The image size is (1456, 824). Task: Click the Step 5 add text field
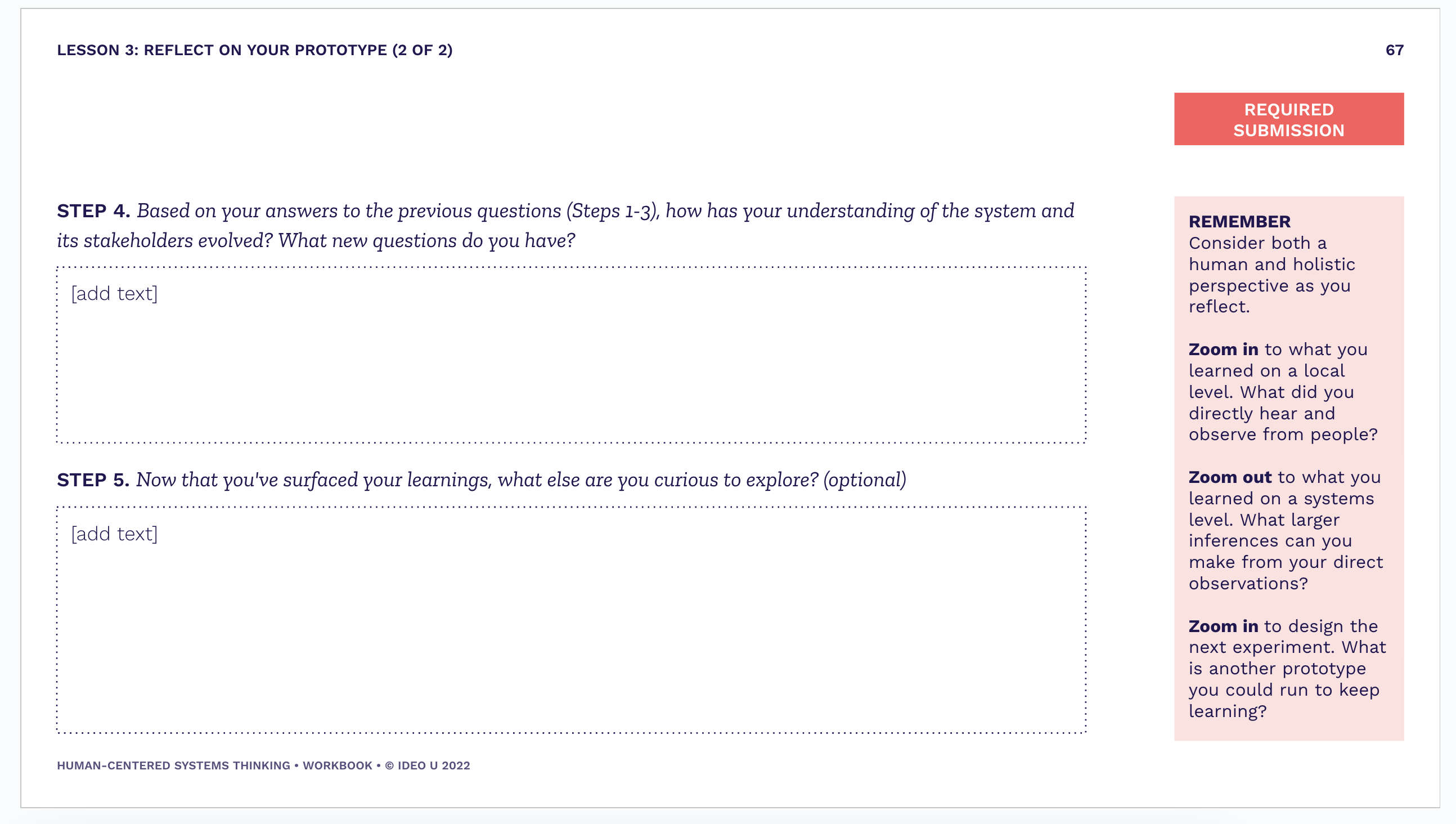click(571, 620)
